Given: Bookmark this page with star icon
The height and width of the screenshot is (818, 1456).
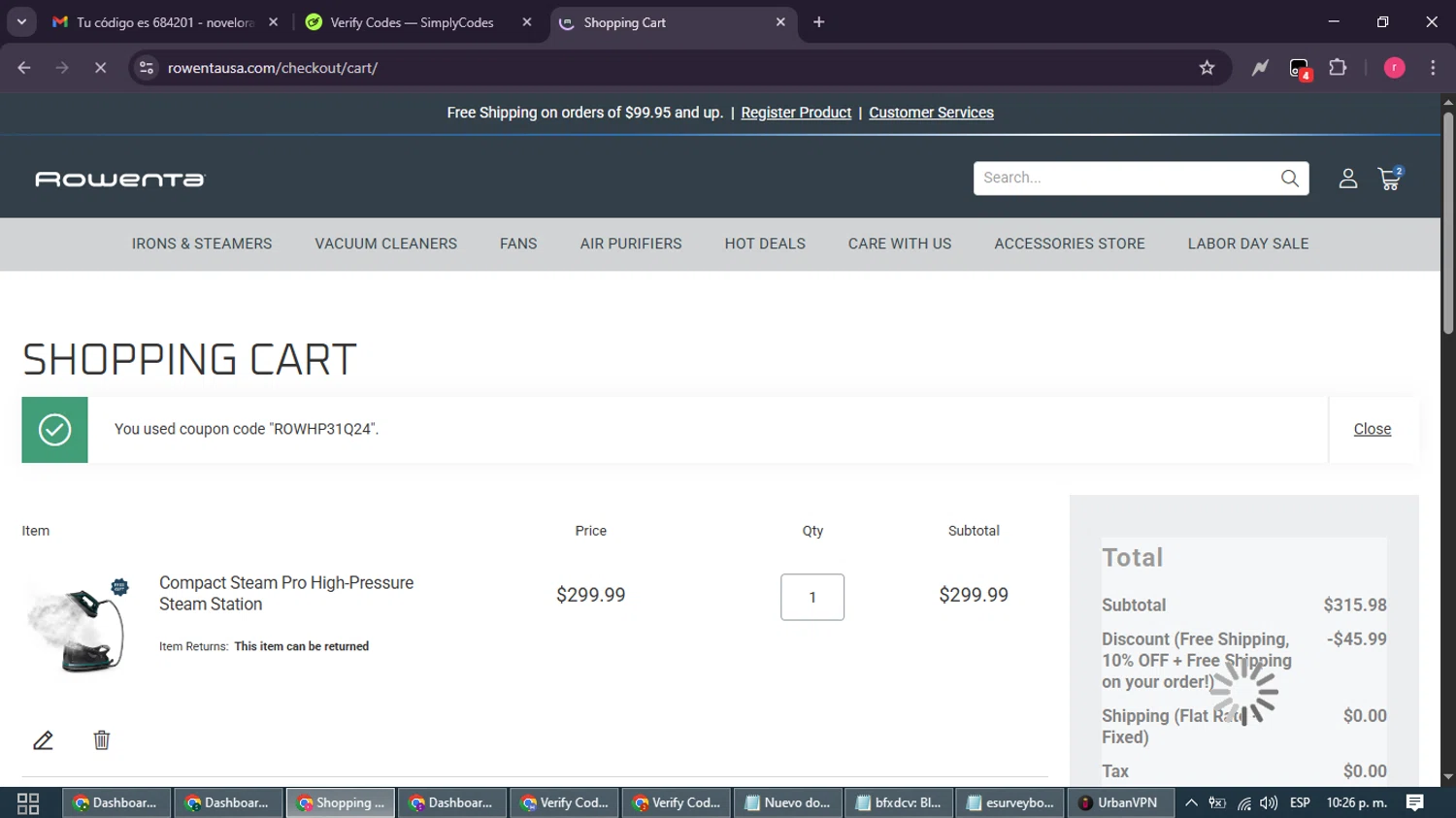Looking at the screenshot, I should point(1207,68).
